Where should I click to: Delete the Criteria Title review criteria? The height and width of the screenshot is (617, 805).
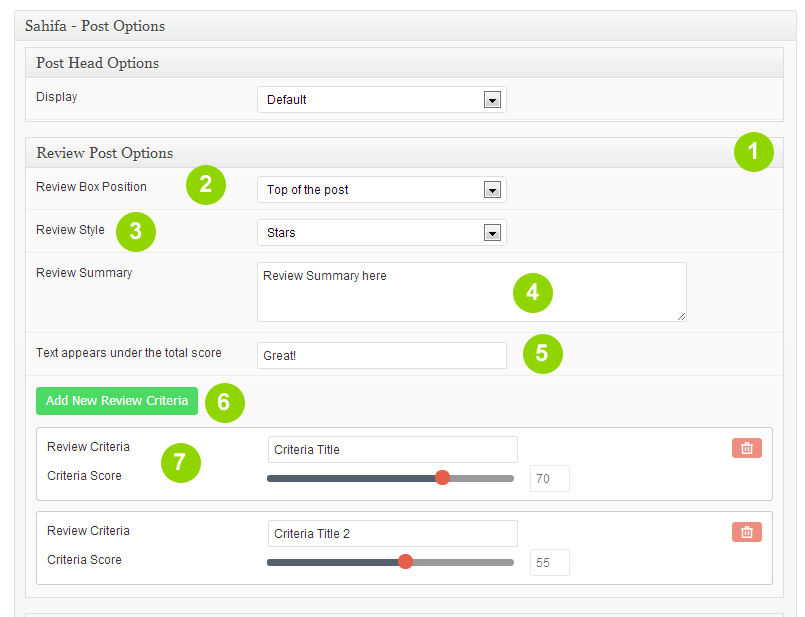746,449
